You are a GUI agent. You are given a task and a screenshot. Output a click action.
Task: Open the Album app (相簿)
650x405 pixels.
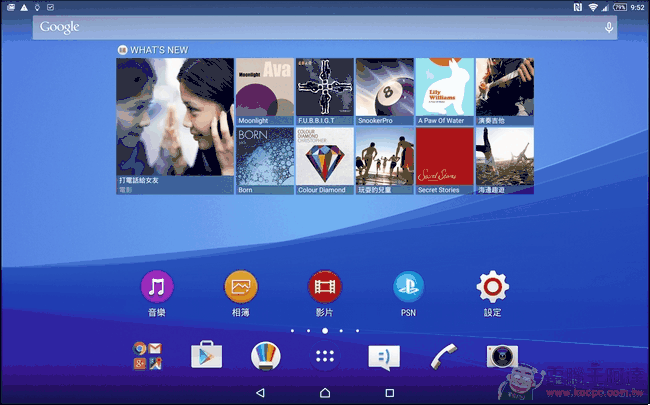241,287
